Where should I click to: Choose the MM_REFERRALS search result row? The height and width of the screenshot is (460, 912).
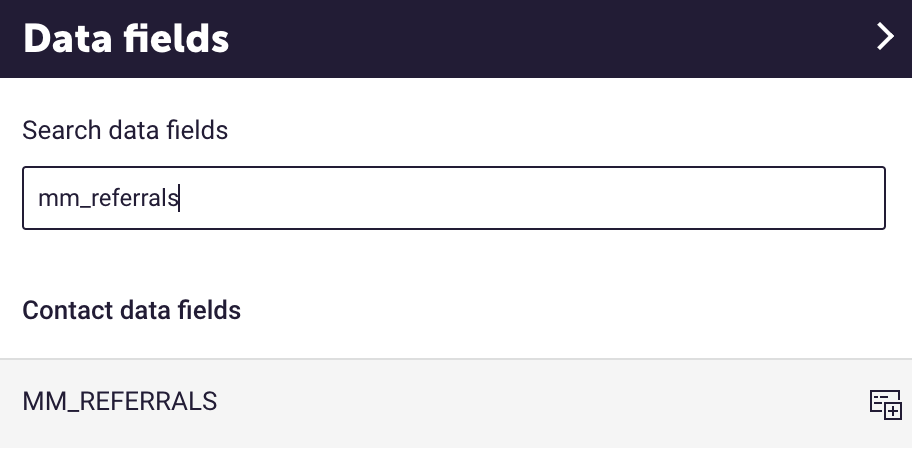pos(456,403)
